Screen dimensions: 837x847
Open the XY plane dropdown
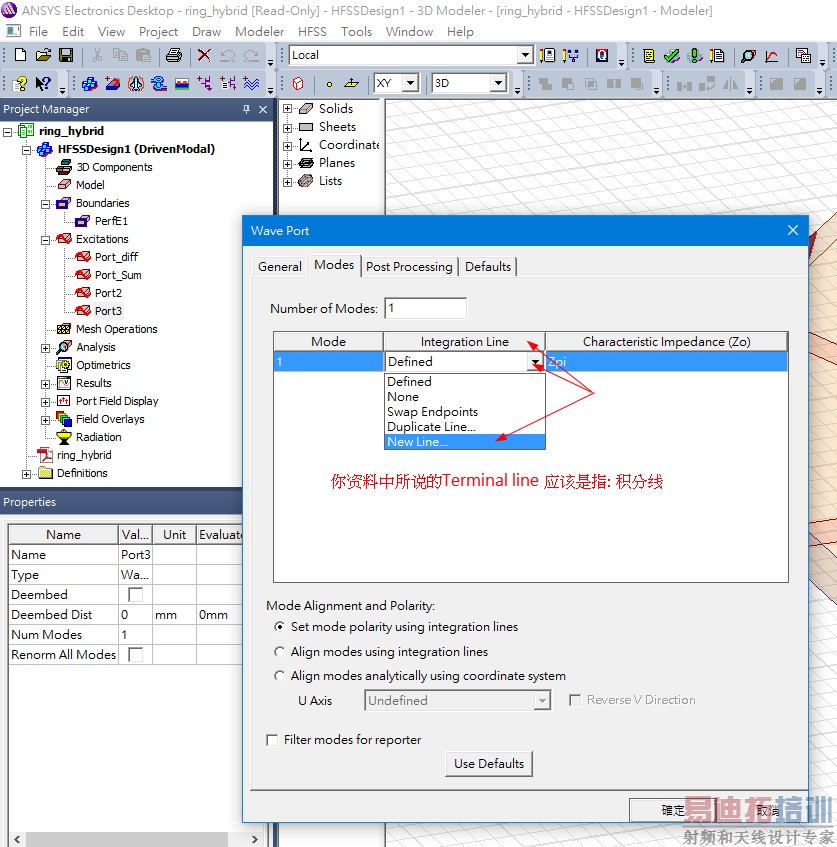(411, 83)
